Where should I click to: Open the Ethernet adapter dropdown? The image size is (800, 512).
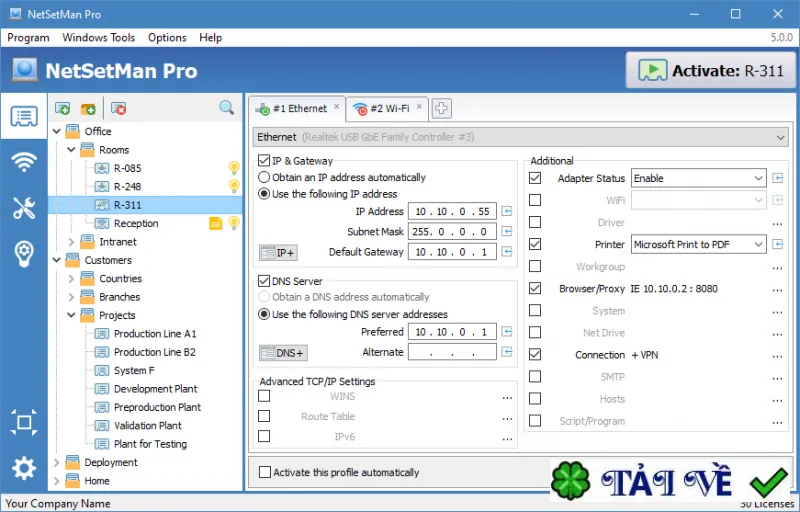[521, 137]
